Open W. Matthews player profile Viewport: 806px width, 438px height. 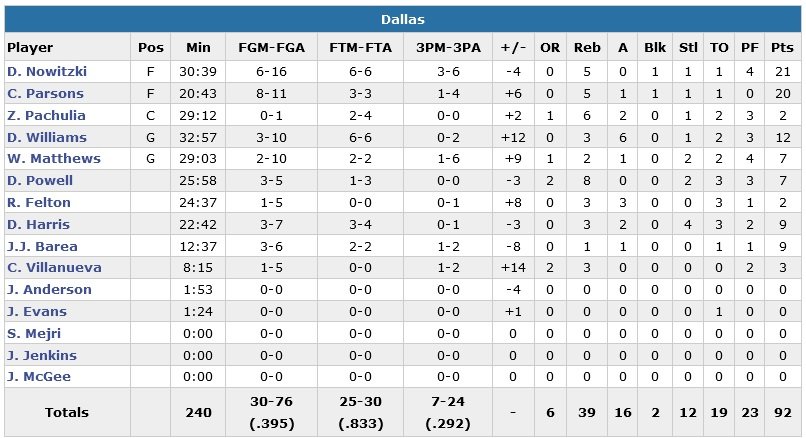(x=53, y=159)
